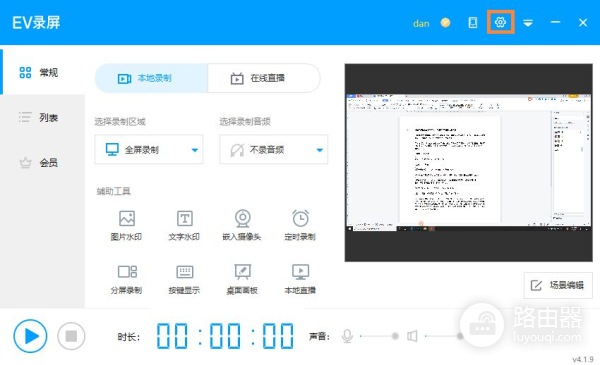Viewport: 600px width, 365px height.
Task: Click the 场景编辑 button
Action: tap(558, 285)
